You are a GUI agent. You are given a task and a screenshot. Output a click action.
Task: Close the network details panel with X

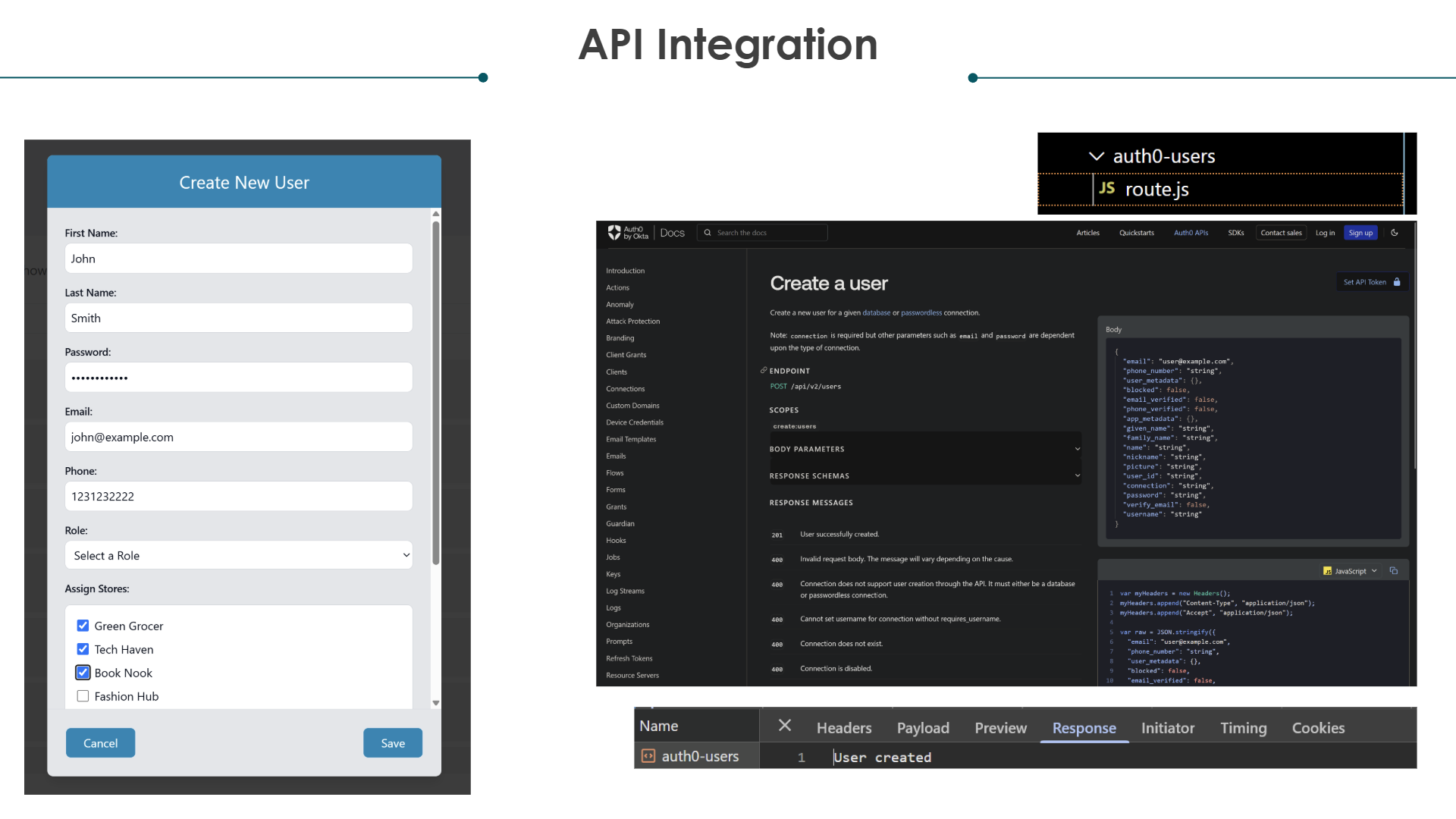tap(785, 726)
